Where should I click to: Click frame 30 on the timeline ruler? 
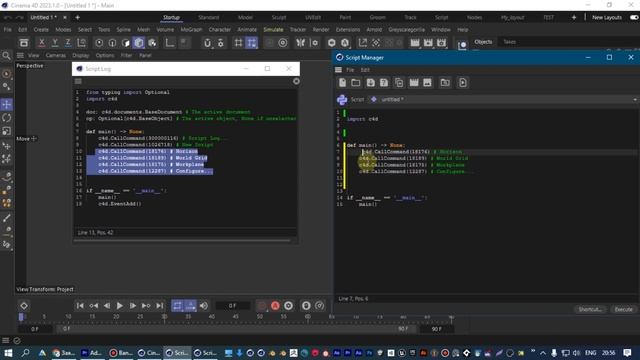point(164,317)
